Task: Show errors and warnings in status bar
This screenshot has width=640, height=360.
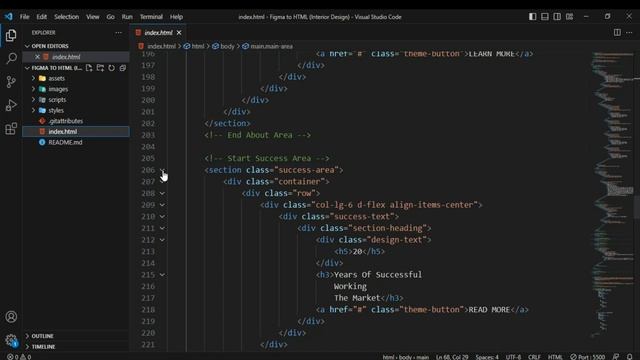Action: click(x=19, y=357)
